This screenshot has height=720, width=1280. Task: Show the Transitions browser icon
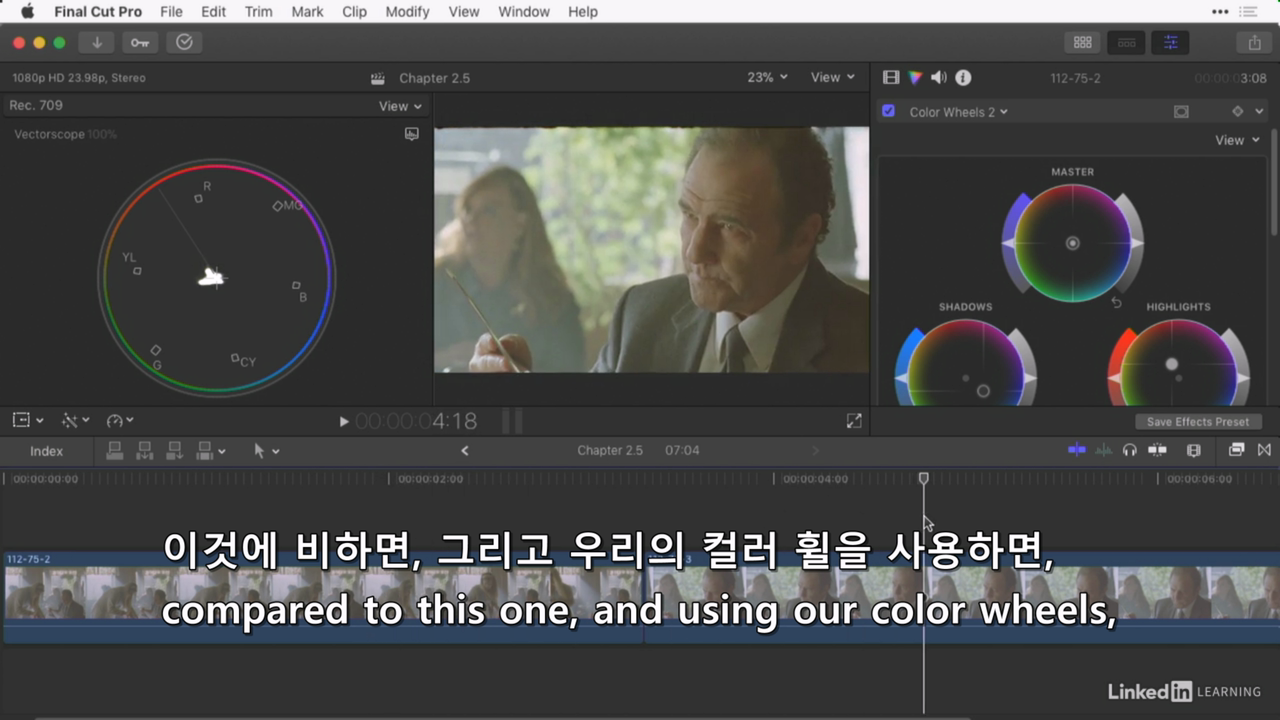(1264, 450)
